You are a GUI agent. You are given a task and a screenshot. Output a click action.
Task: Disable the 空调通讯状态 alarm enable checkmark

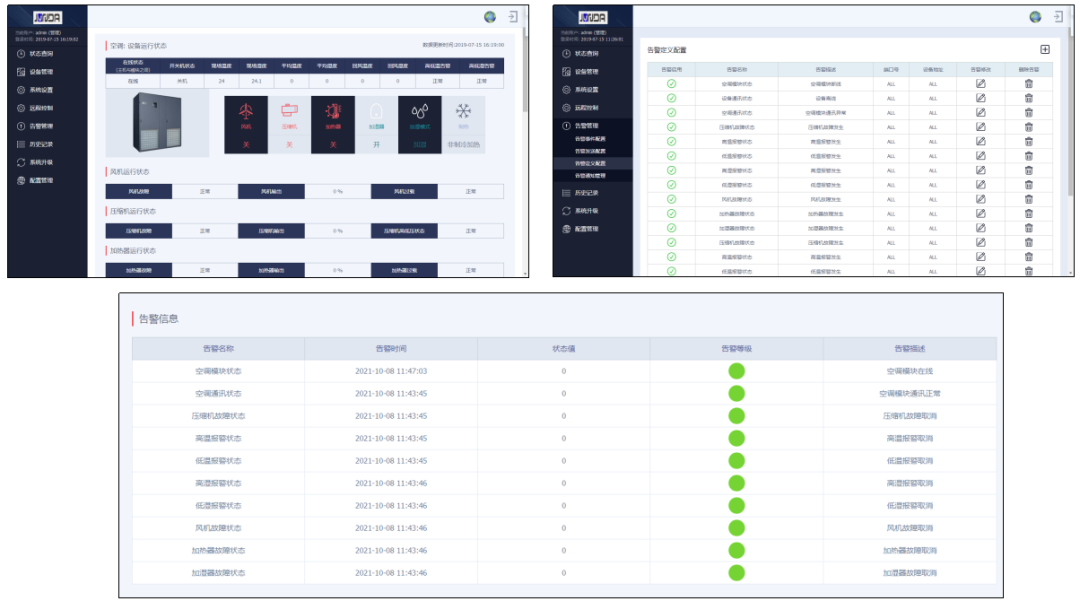671,113
